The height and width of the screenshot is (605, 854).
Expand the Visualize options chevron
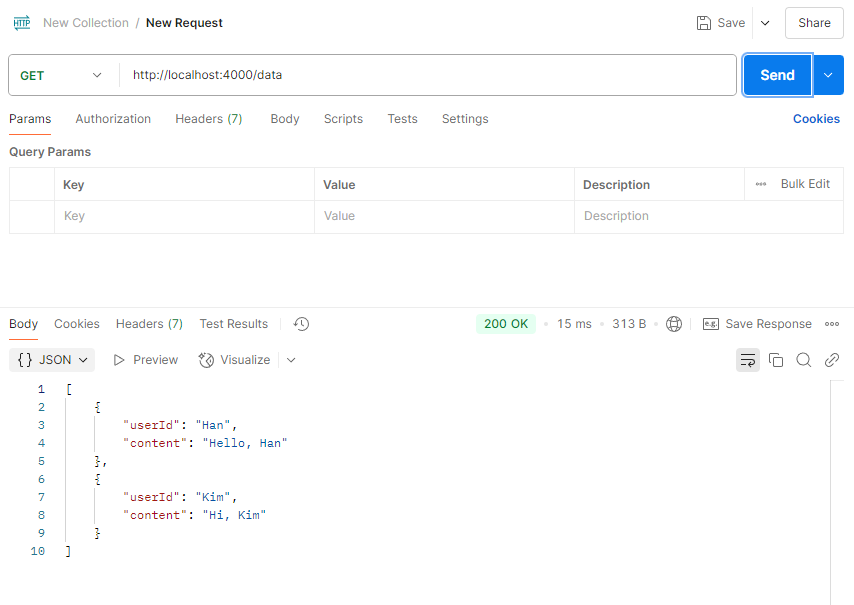(291, 360)
